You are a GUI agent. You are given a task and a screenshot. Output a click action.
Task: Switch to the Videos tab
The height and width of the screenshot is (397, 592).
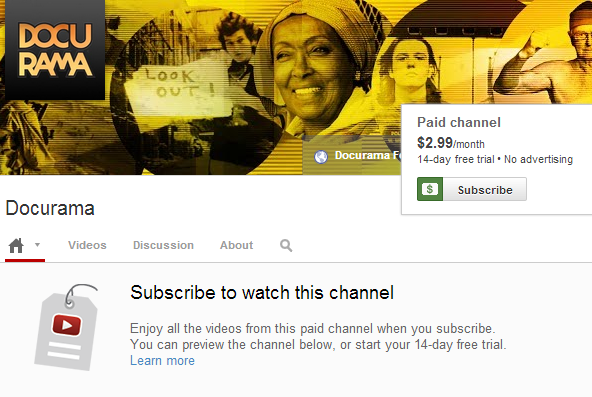87,245
